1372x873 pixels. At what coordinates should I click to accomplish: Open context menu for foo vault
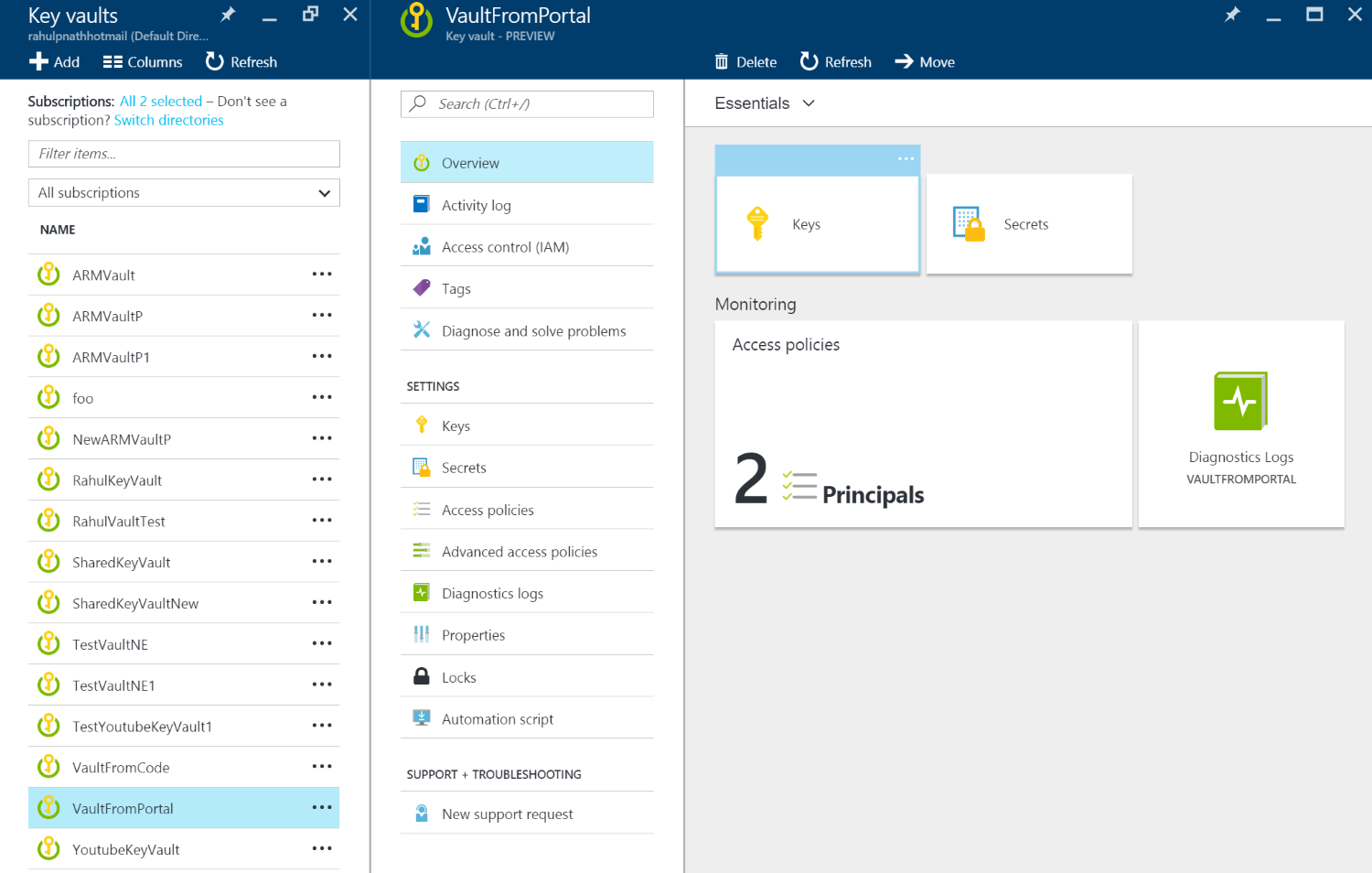(322, 398)
